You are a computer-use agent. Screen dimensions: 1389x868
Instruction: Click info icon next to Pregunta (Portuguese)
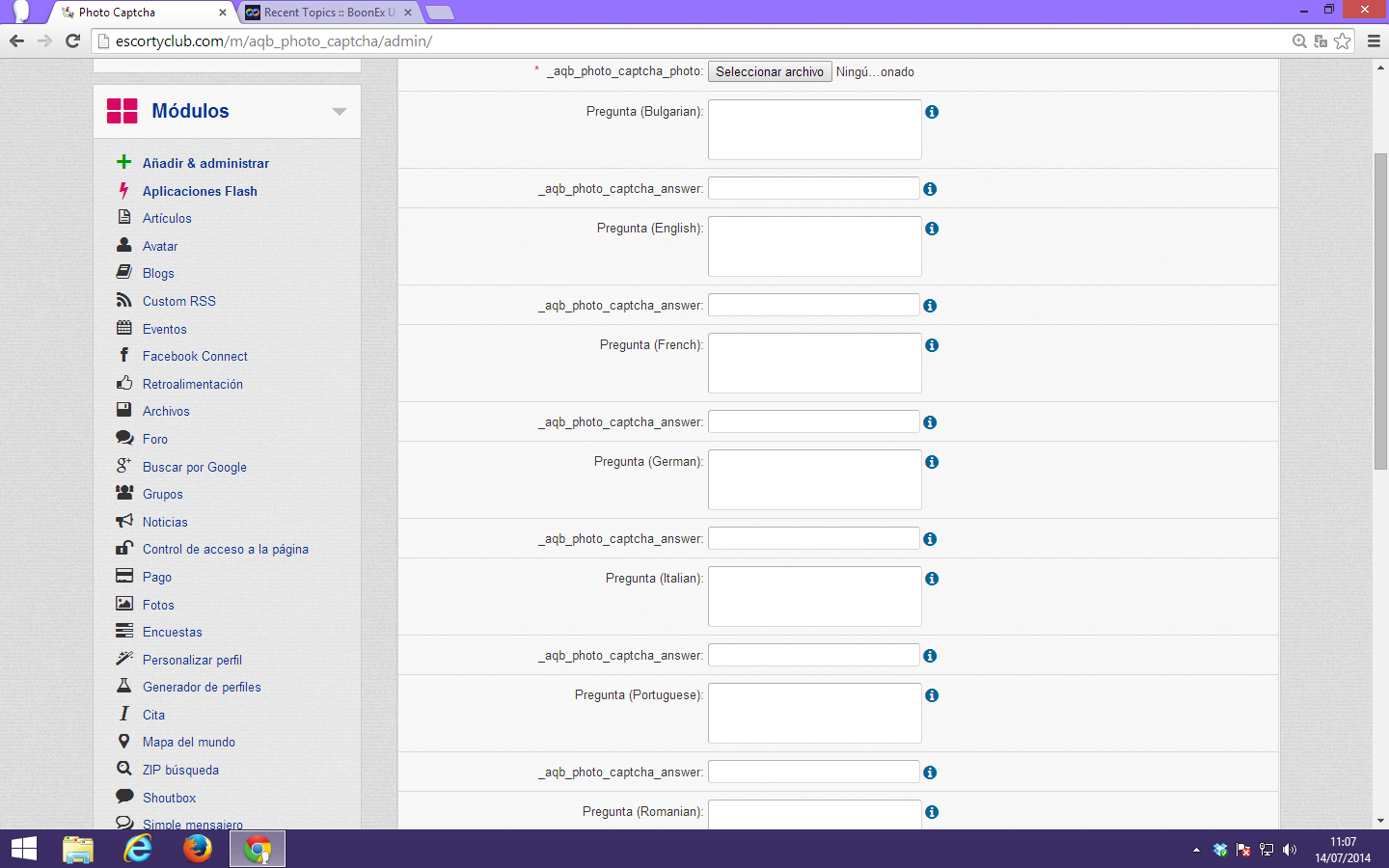932,695
